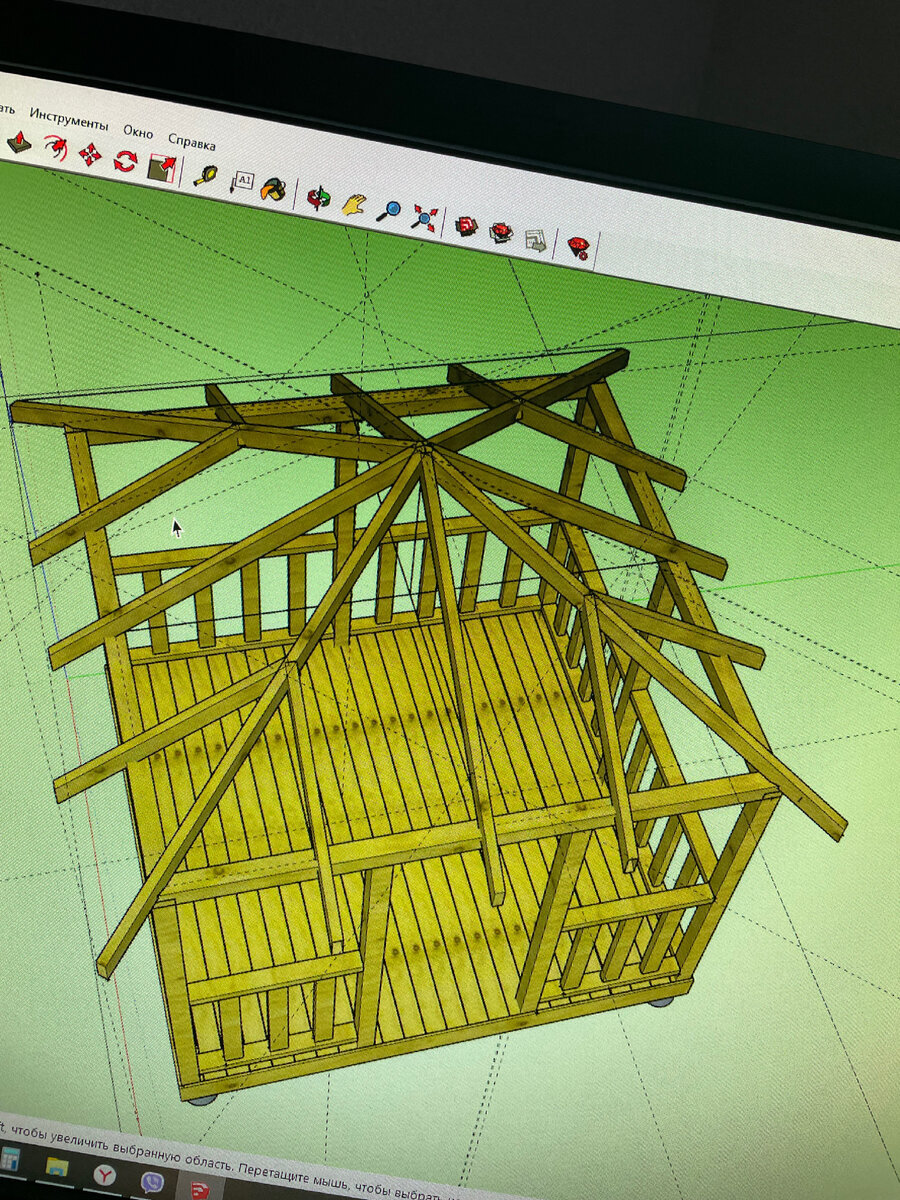Open the Справка menu
This screenshot has height=1200, width=900.
[191, 141]
